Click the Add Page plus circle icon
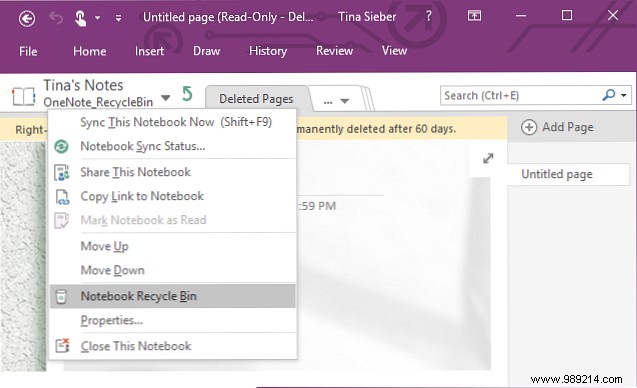 pyautogui.click(x=529, y=127)
